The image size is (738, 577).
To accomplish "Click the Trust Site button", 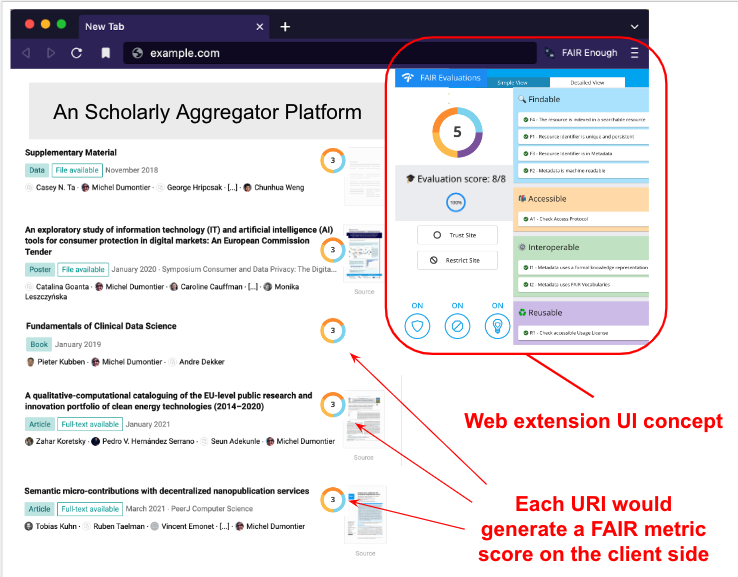I will (457, 235).
